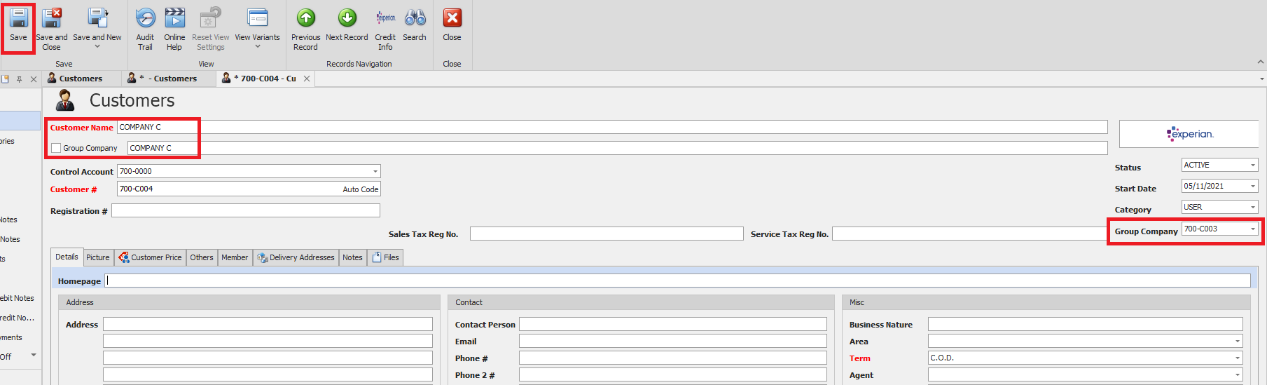Switch to the '* - Customers' tab
1267x385 pixels.
coord(167,78)
